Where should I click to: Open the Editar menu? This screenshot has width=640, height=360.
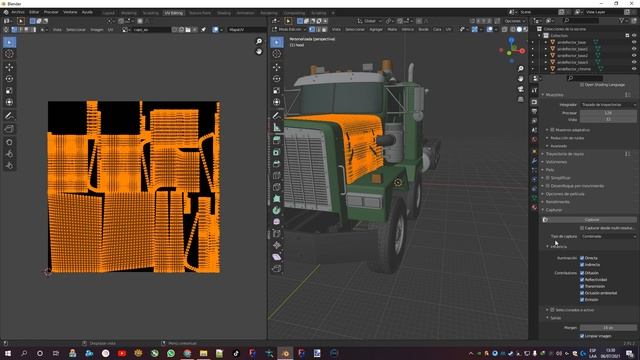tap(34, 12)
